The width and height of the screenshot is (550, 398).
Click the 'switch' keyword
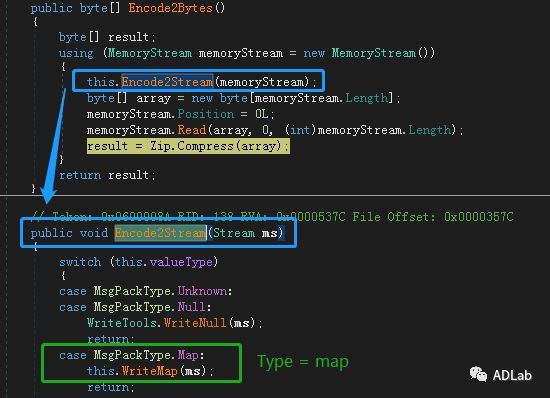[80, 262]
